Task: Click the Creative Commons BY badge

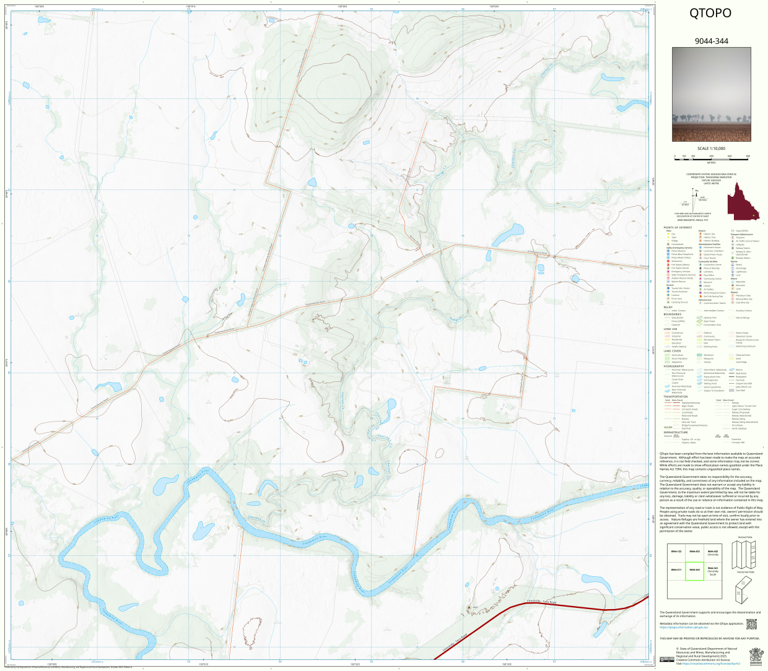Action: [x=667, y=659]
